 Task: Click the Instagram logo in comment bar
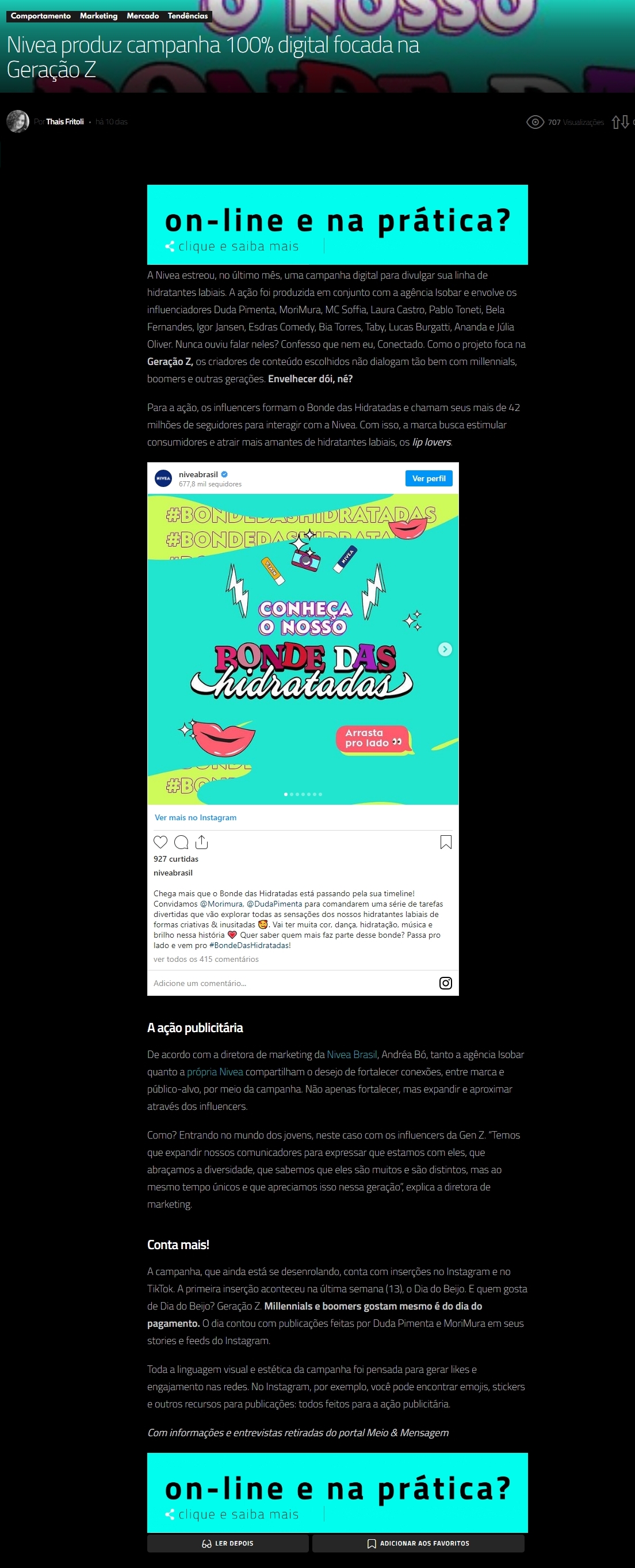click(x=446, y=983)
